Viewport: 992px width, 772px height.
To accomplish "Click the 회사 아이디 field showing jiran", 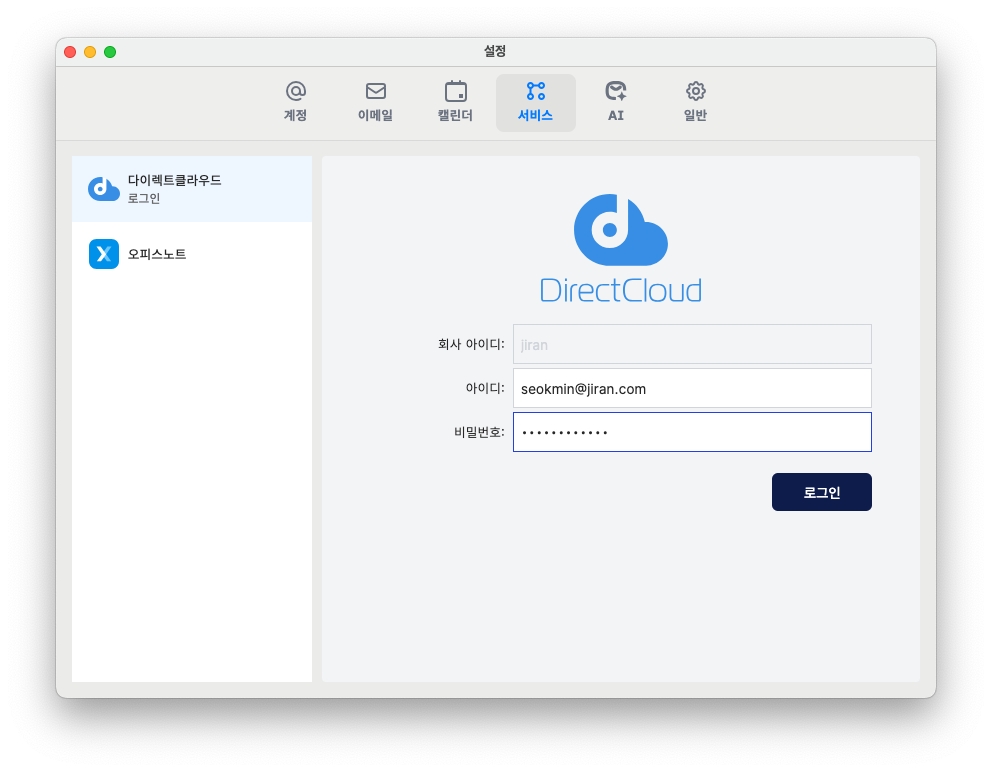I will (692, 344).
